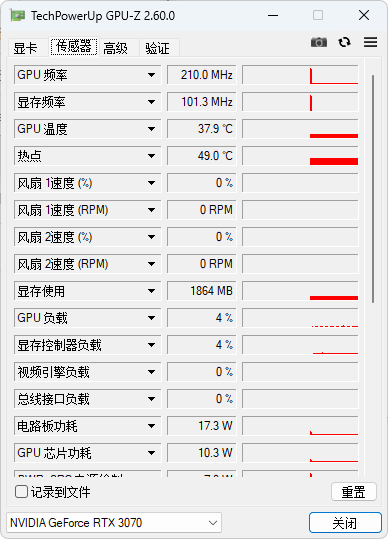This screenshot has width=388, height=539.
Task: Click the GPU-Z app icon in title bar
Action: click(x=18, y=15)
